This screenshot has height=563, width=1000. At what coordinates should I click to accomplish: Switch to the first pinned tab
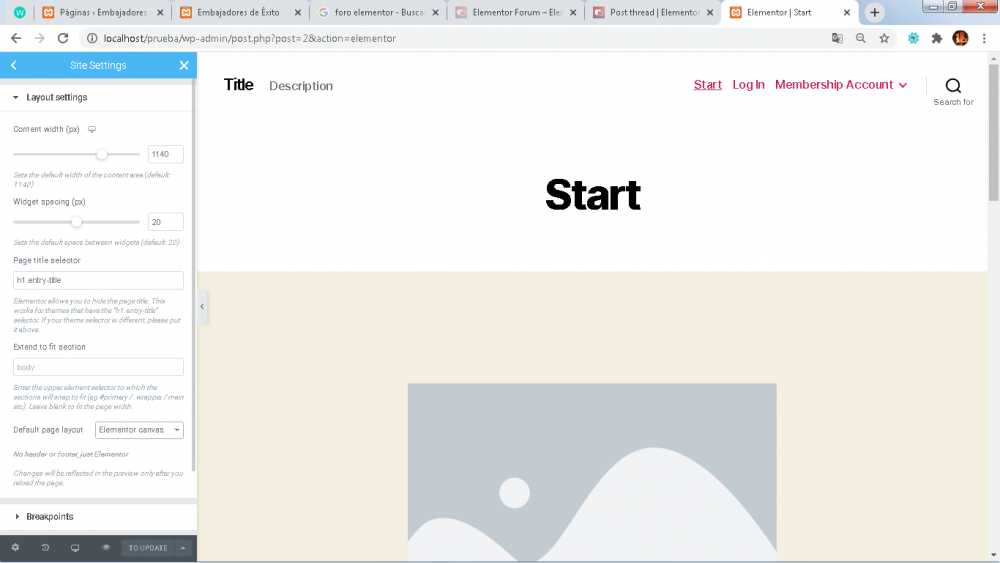20,12
